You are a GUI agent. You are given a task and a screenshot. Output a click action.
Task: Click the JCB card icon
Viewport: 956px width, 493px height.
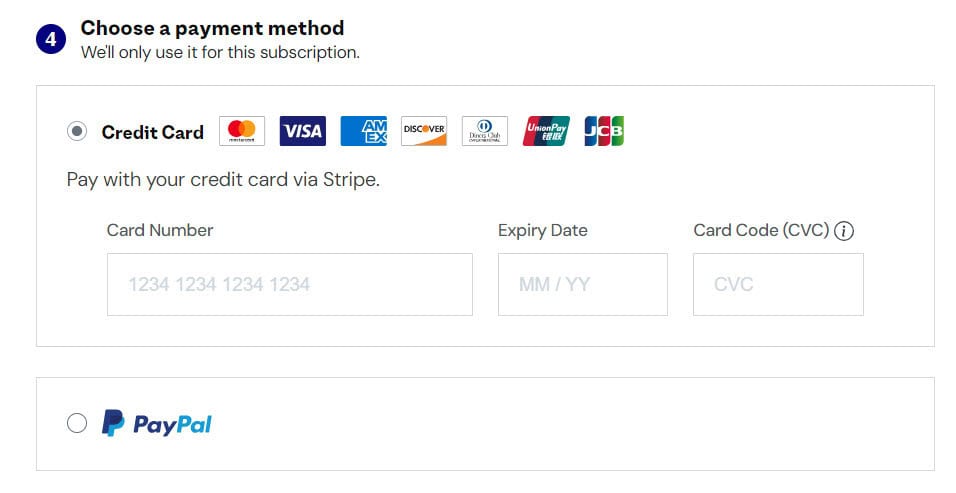(x=604, y=131)
